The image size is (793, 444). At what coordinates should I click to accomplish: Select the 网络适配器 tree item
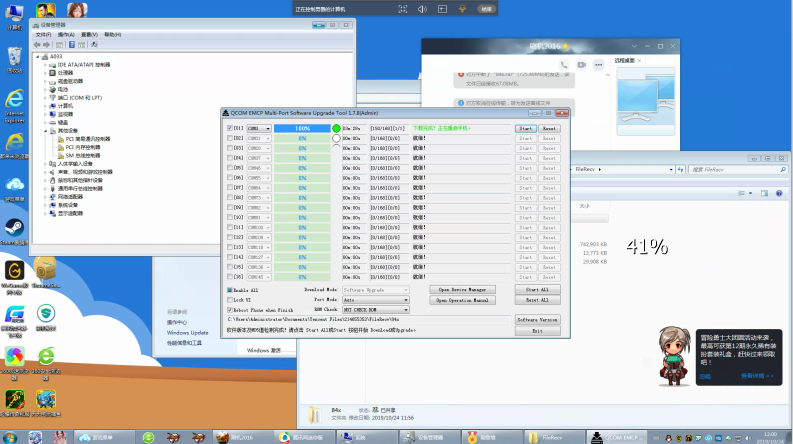(x=70, y=197)
